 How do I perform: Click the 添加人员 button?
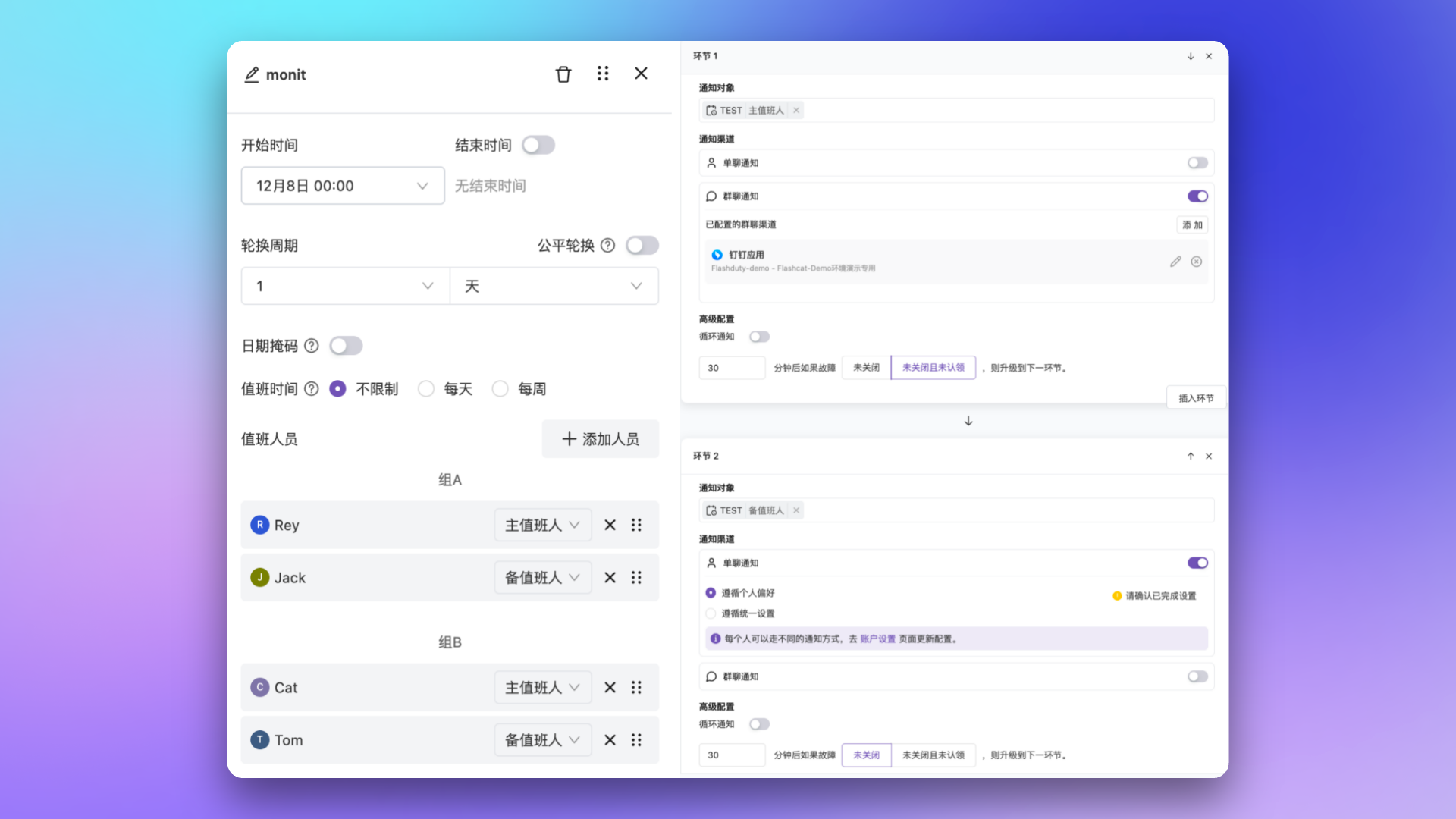pos(600,439)
